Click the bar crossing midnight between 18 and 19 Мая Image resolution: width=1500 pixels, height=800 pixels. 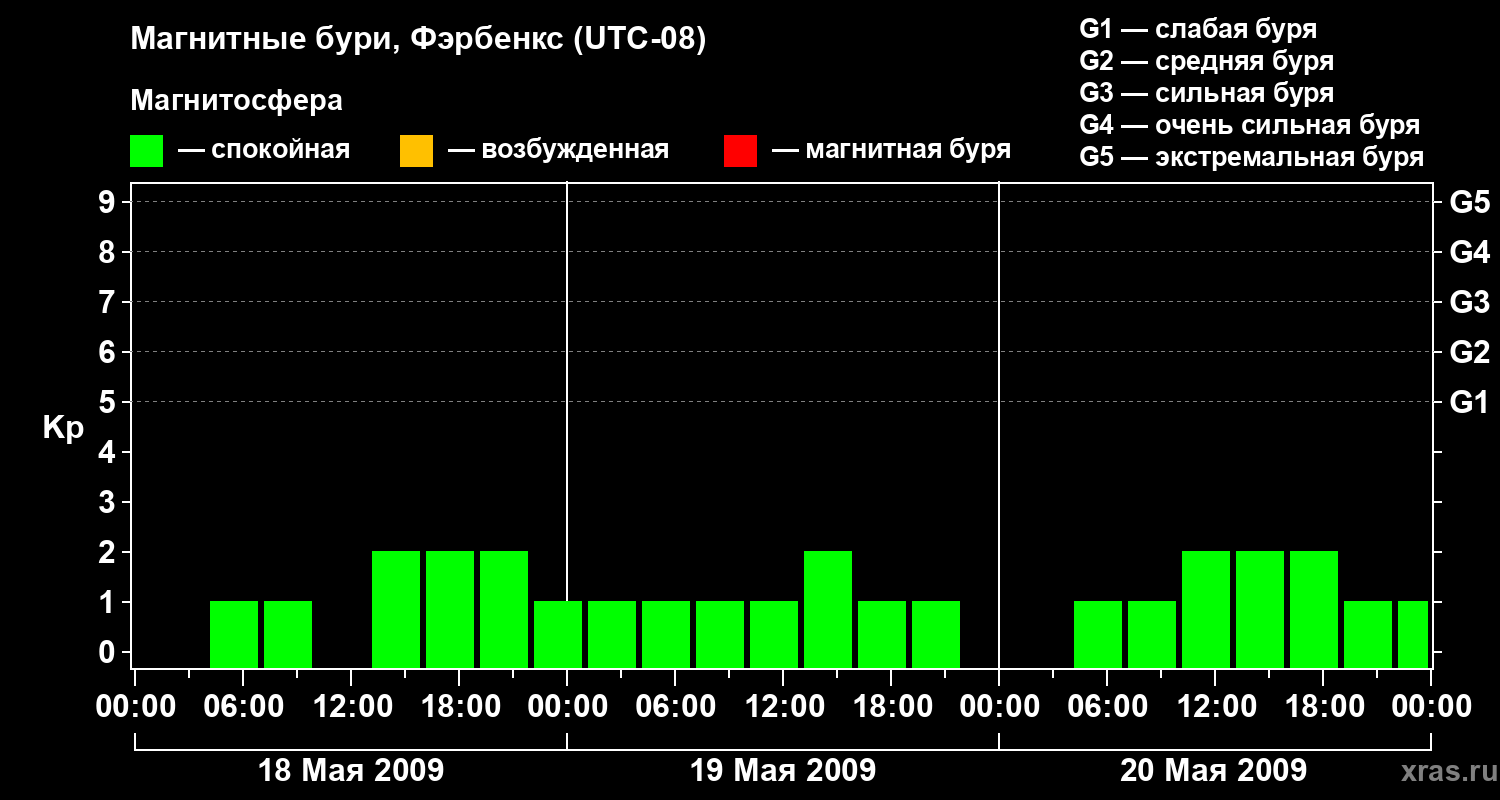point(558,634)
